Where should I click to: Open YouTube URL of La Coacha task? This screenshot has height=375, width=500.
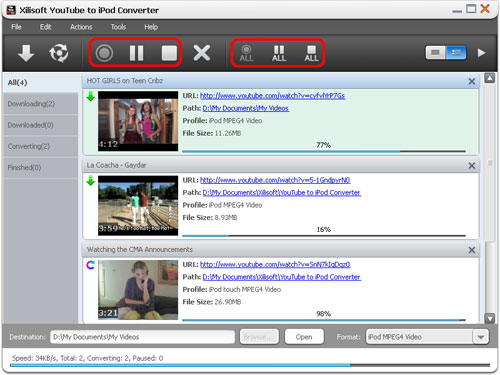[275, 180]
